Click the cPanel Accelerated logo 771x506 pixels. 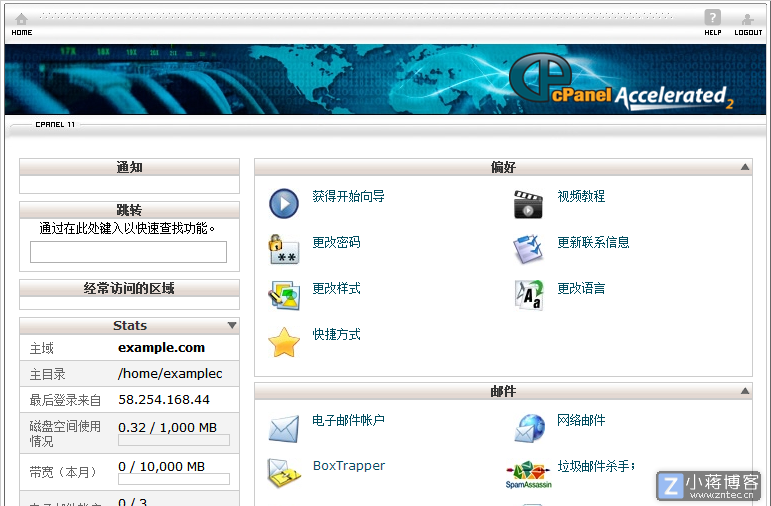coord(621,82)
